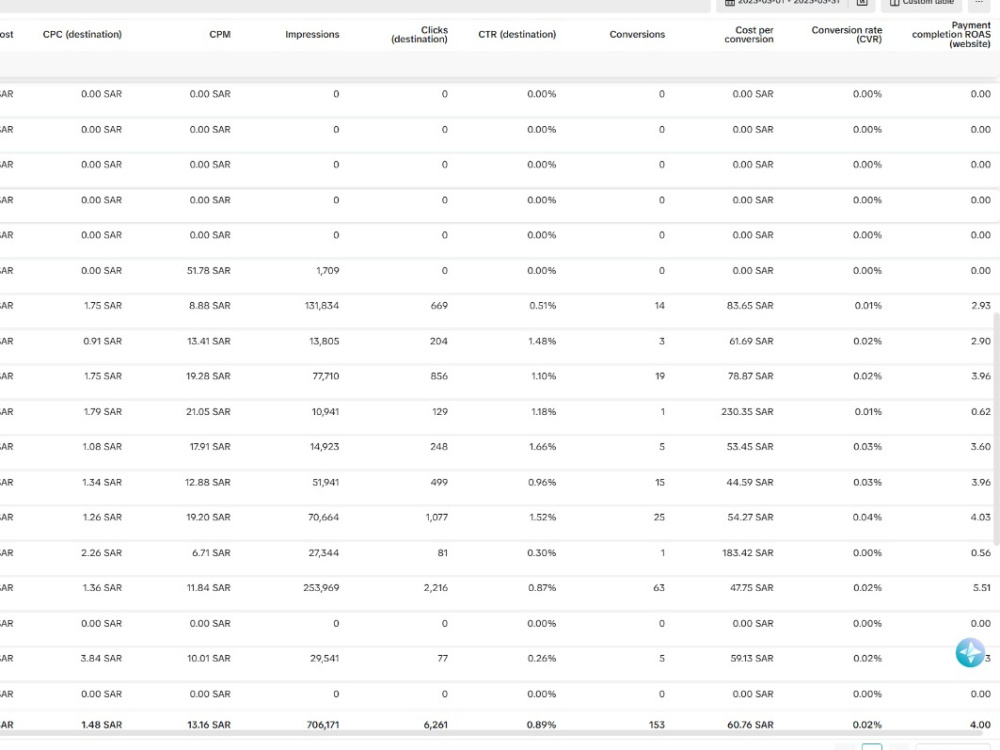Select the 499 clicks cell

point(439,483)
